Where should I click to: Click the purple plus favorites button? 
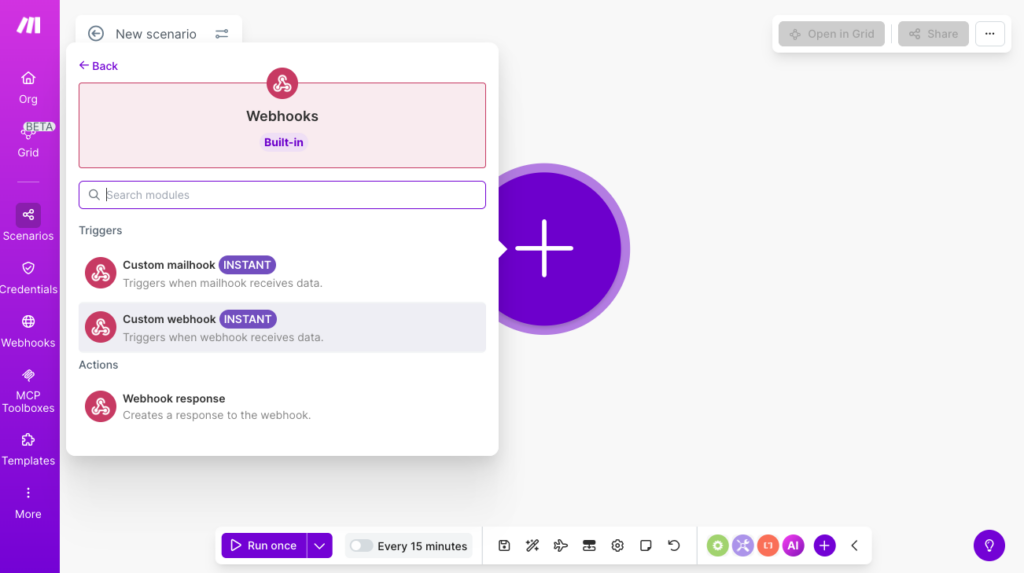824,546
